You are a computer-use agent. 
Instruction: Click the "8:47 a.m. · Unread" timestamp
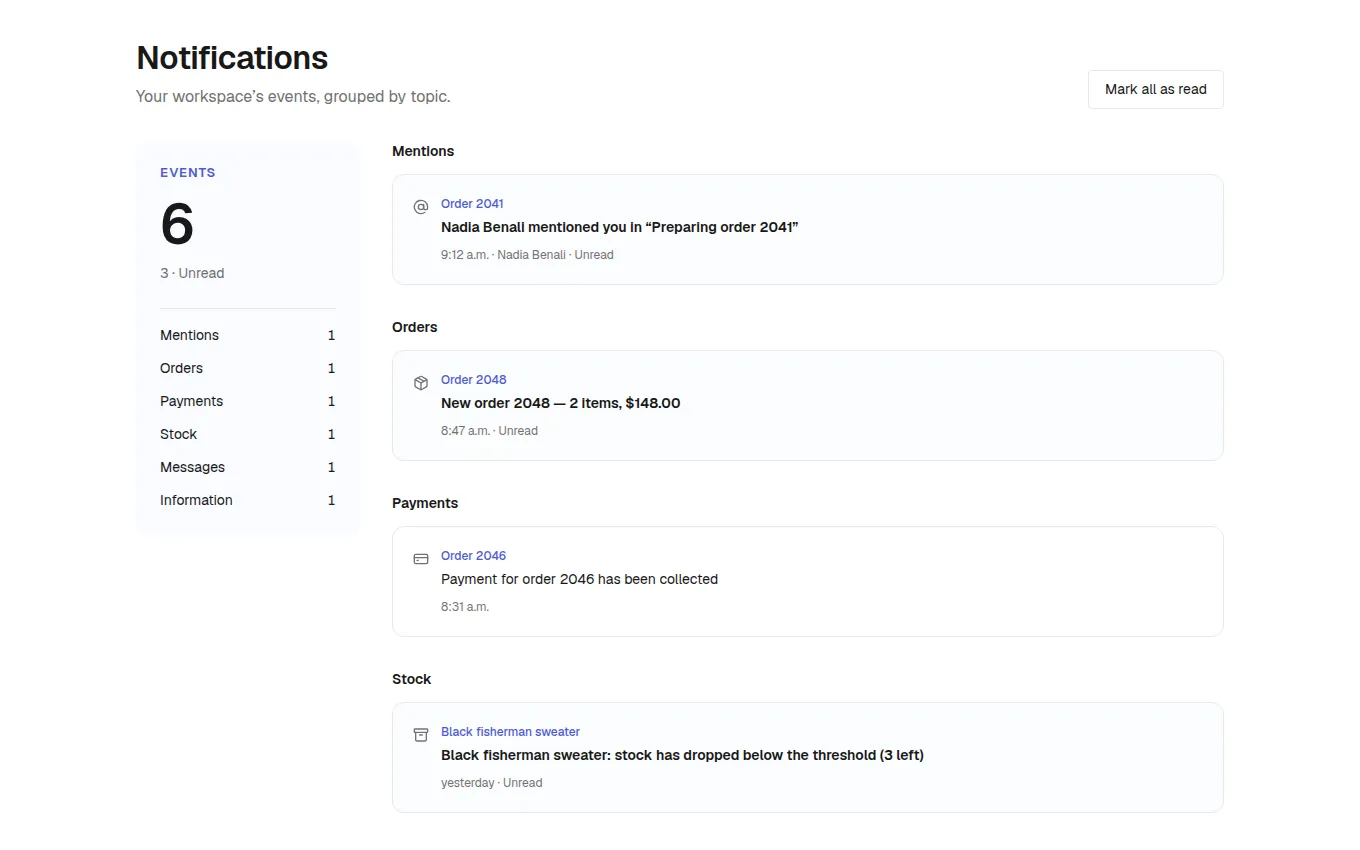489,431
